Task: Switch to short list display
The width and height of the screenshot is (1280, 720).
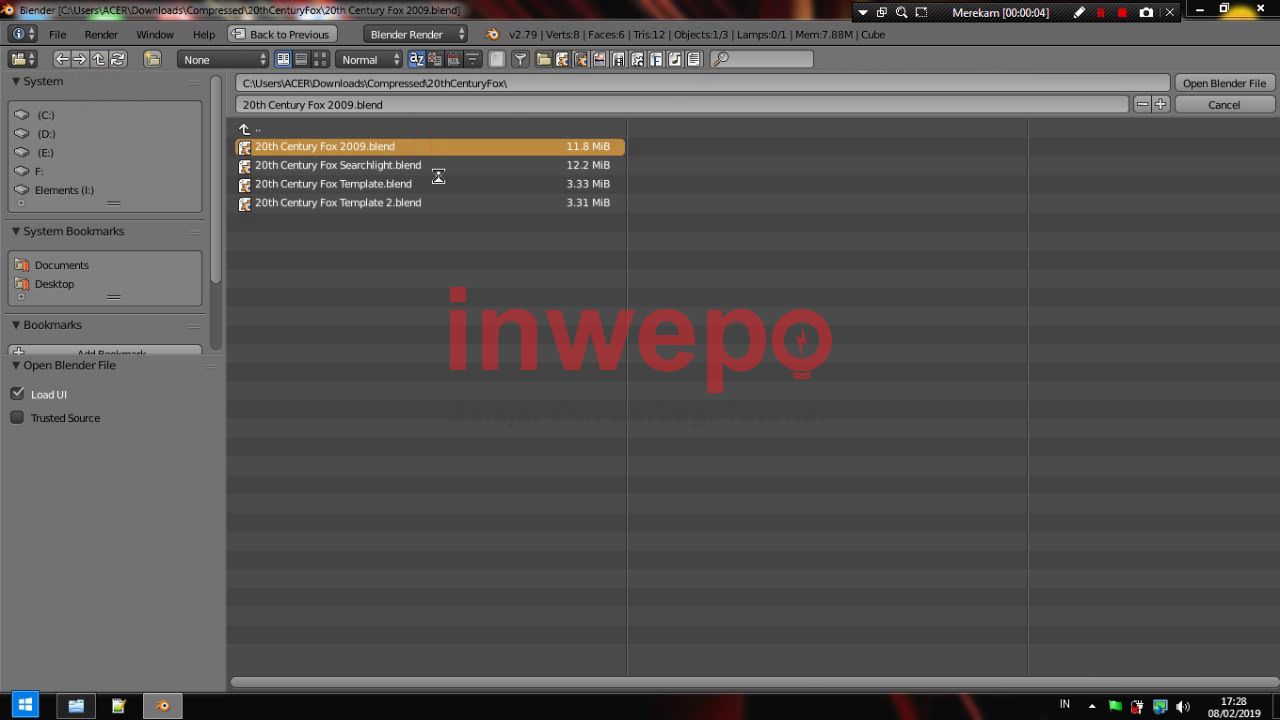Action: 283,59
